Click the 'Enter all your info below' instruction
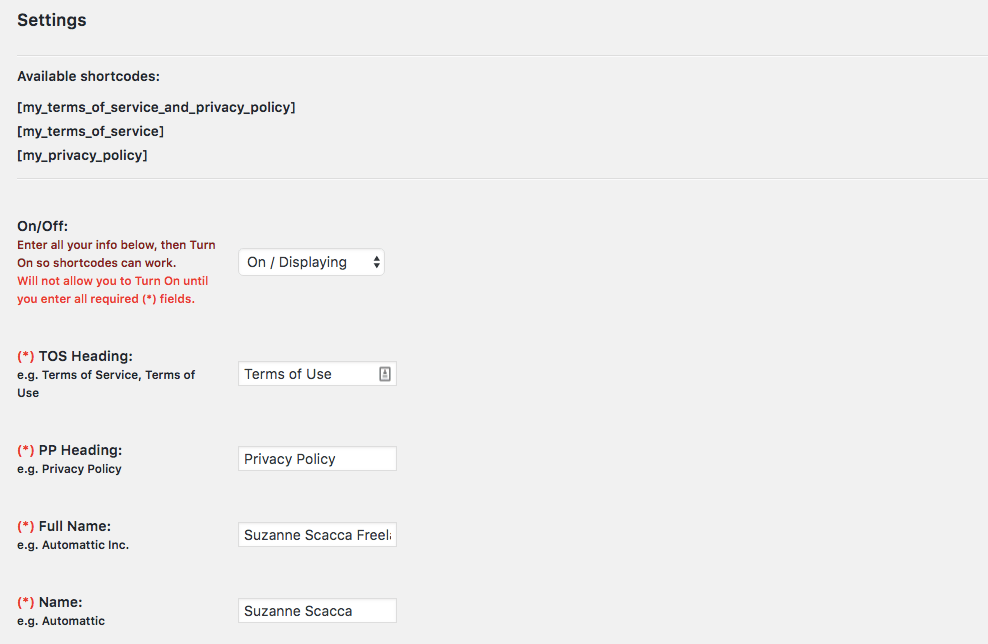988x644 pixels. click(x=116, y=254)
